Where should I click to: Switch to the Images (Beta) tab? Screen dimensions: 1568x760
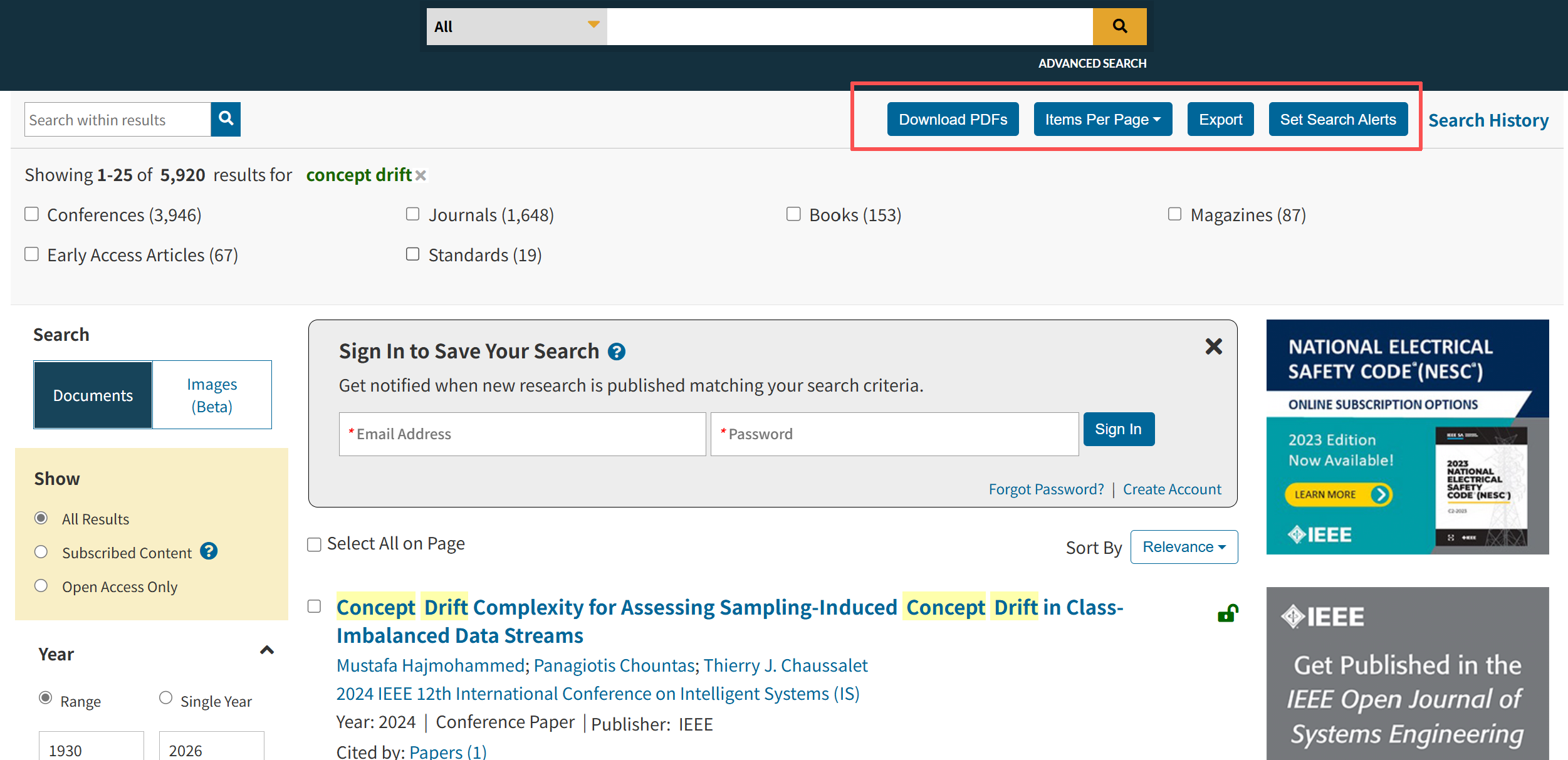coord(212,395)
